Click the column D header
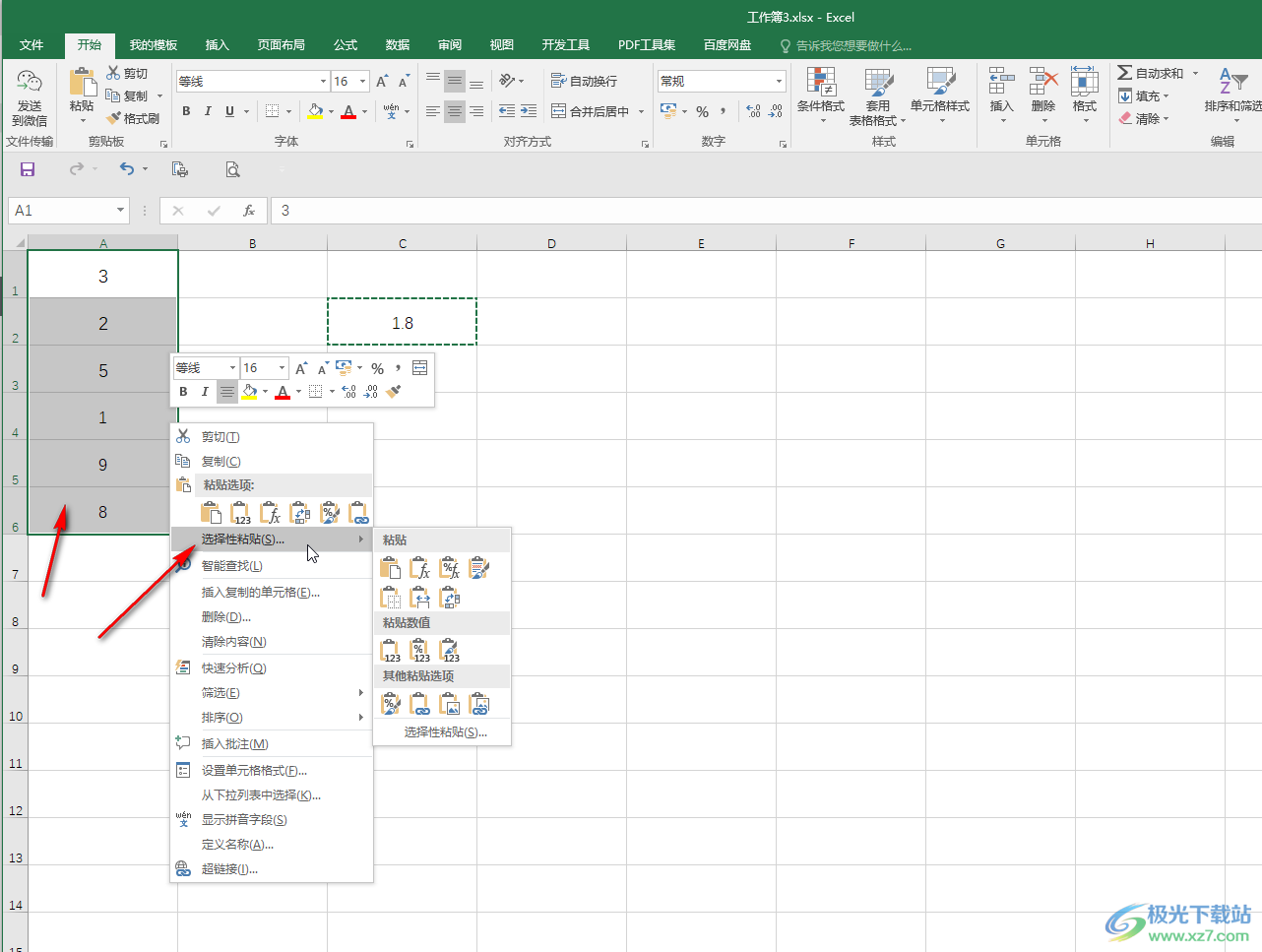 (x=551, y=243)
